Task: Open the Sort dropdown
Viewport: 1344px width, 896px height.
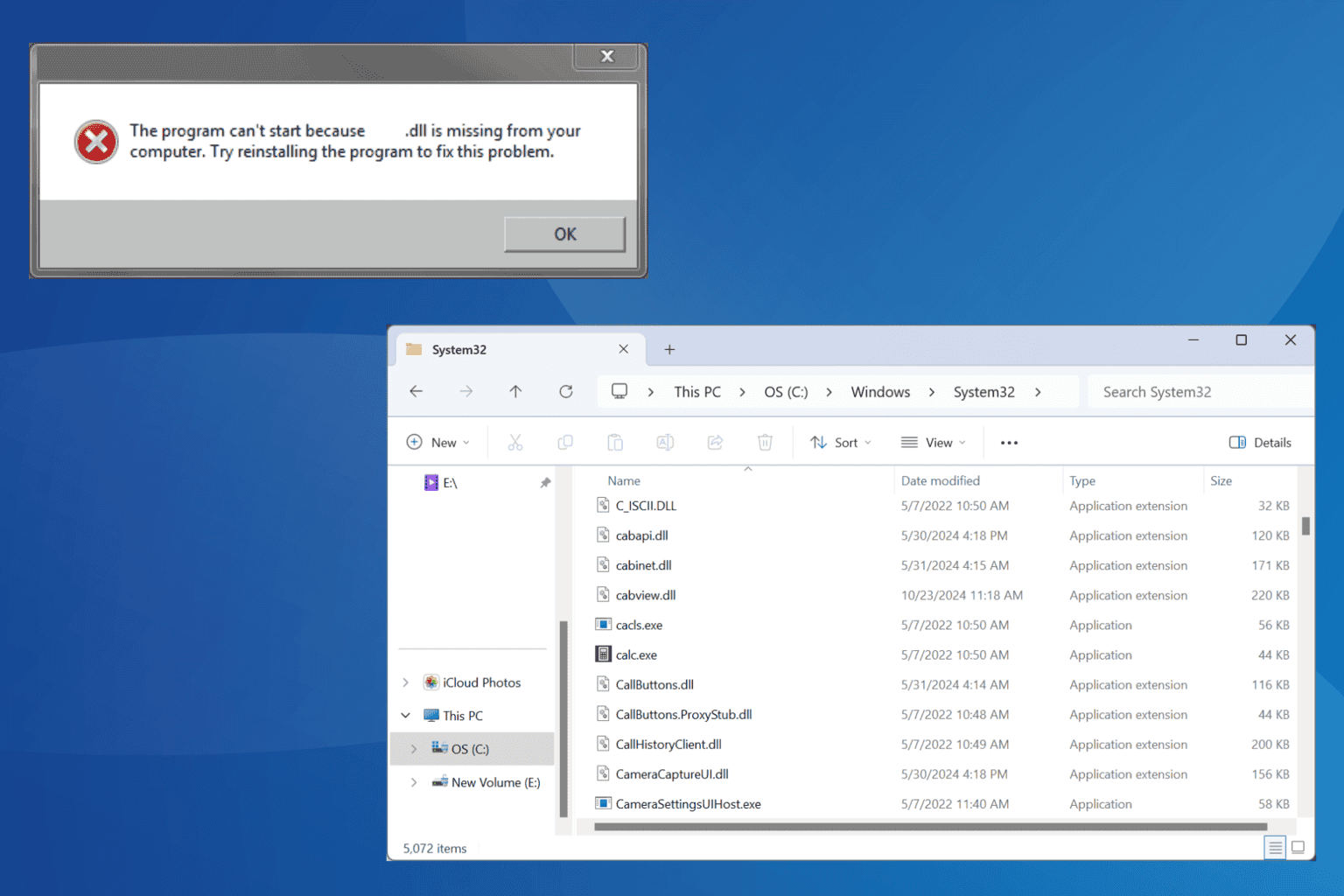Action: (841, 443)
